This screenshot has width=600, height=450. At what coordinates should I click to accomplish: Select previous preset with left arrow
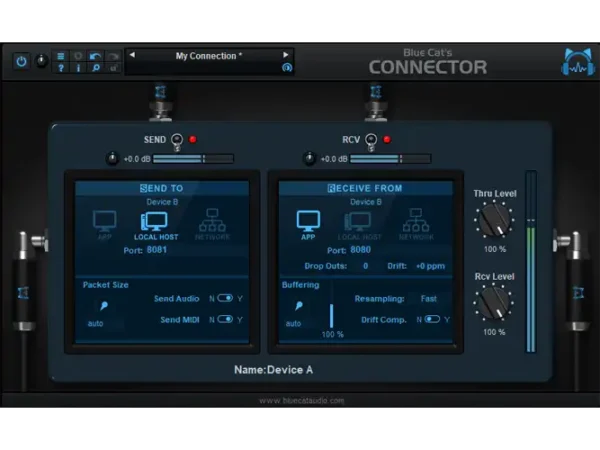coord(132,55)
